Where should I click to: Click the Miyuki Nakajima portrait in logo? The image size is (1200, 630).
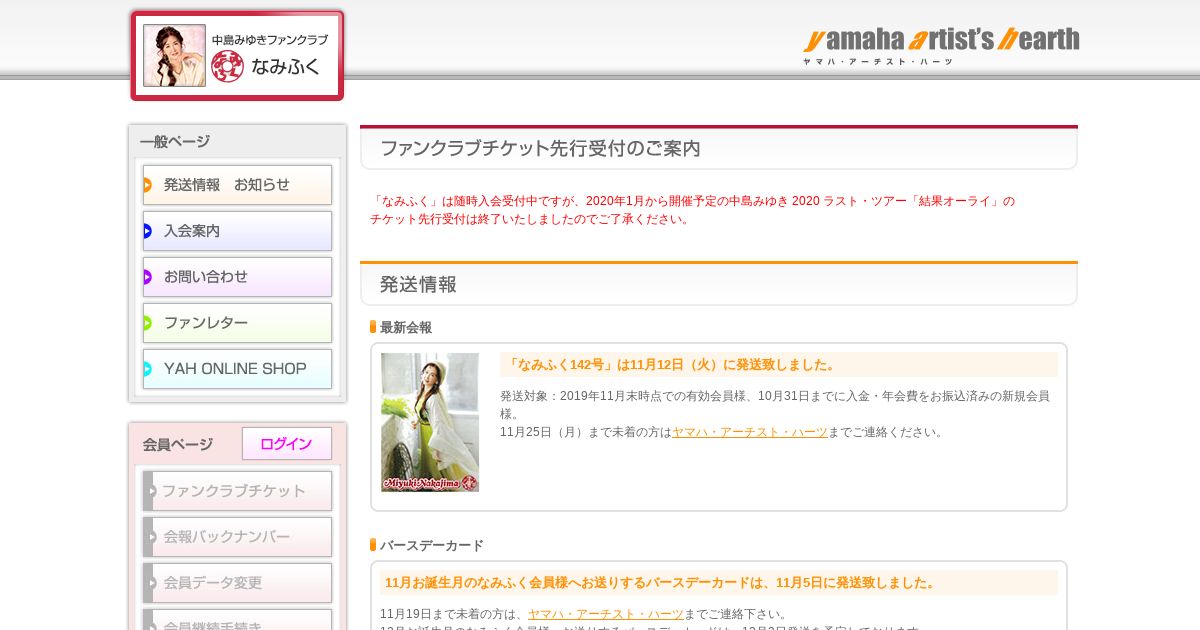tap(174, 55)
